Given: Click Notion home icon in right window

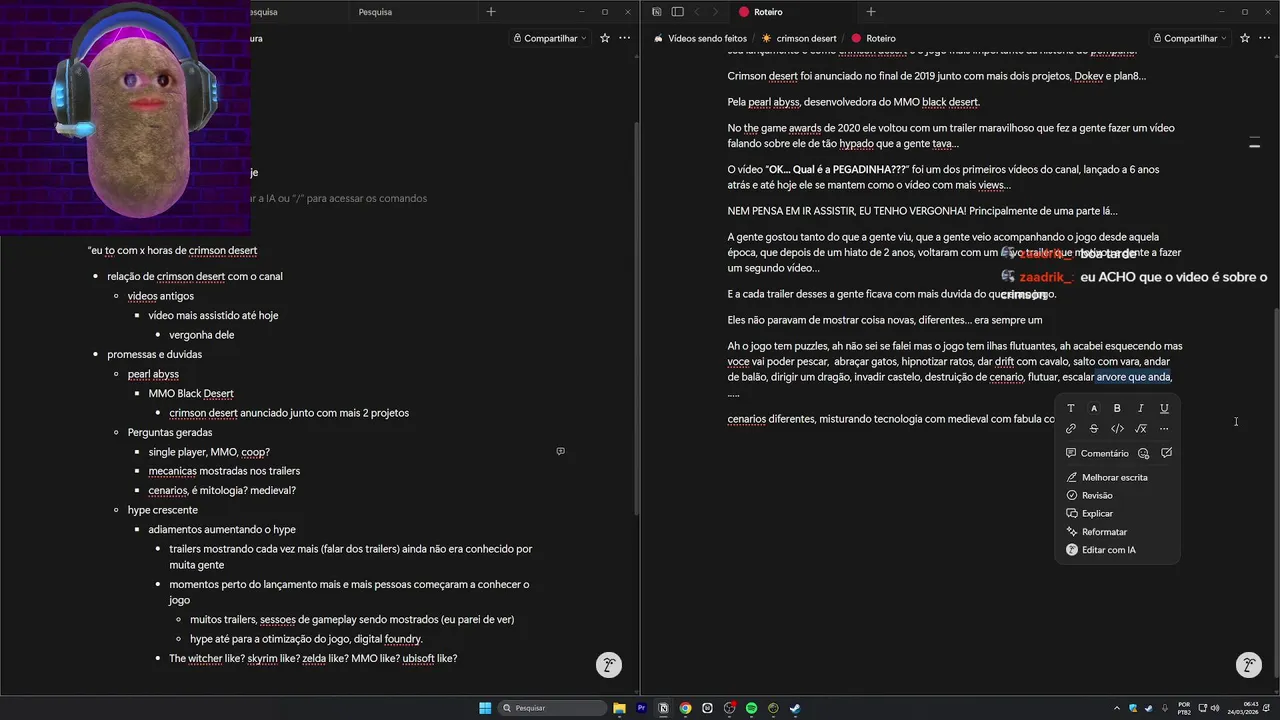Looking at the screenshot, I should (x=656, y=12).
